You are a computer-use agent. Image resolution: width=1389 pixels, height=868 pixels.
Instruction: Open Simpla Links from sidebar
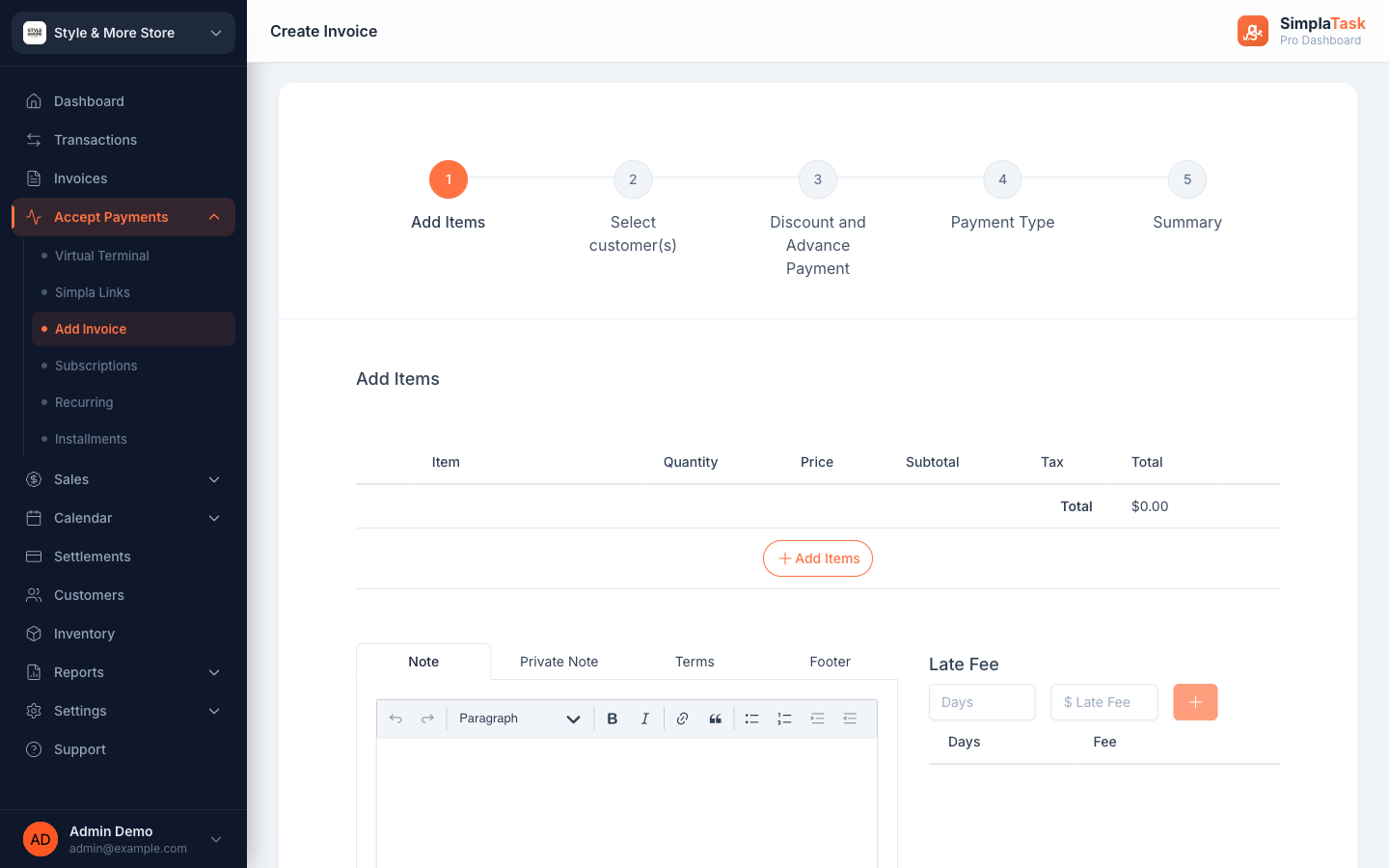point(133,292)
